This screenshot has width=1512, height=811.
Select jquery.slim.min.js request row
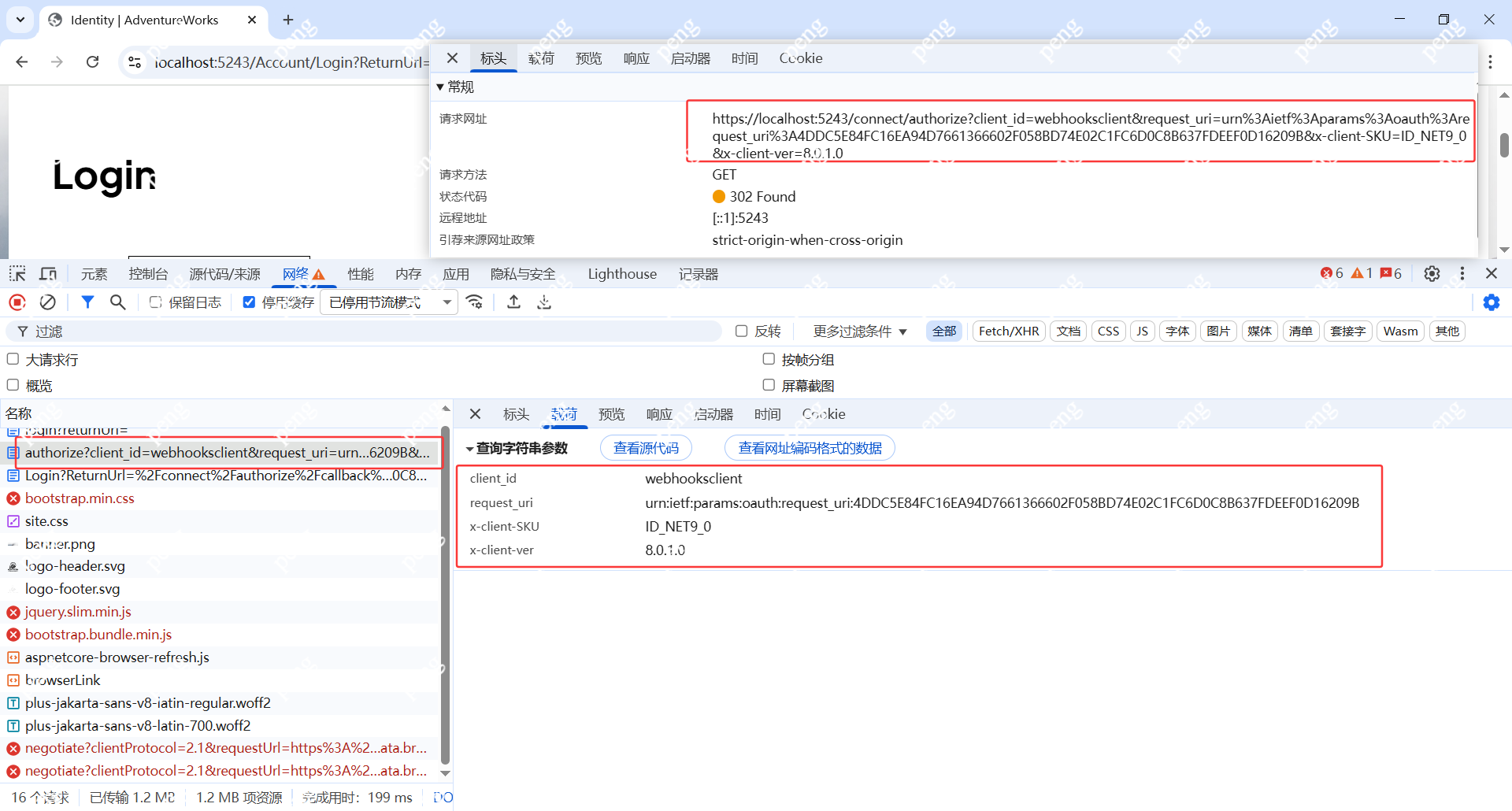click(x=220, y=612)
